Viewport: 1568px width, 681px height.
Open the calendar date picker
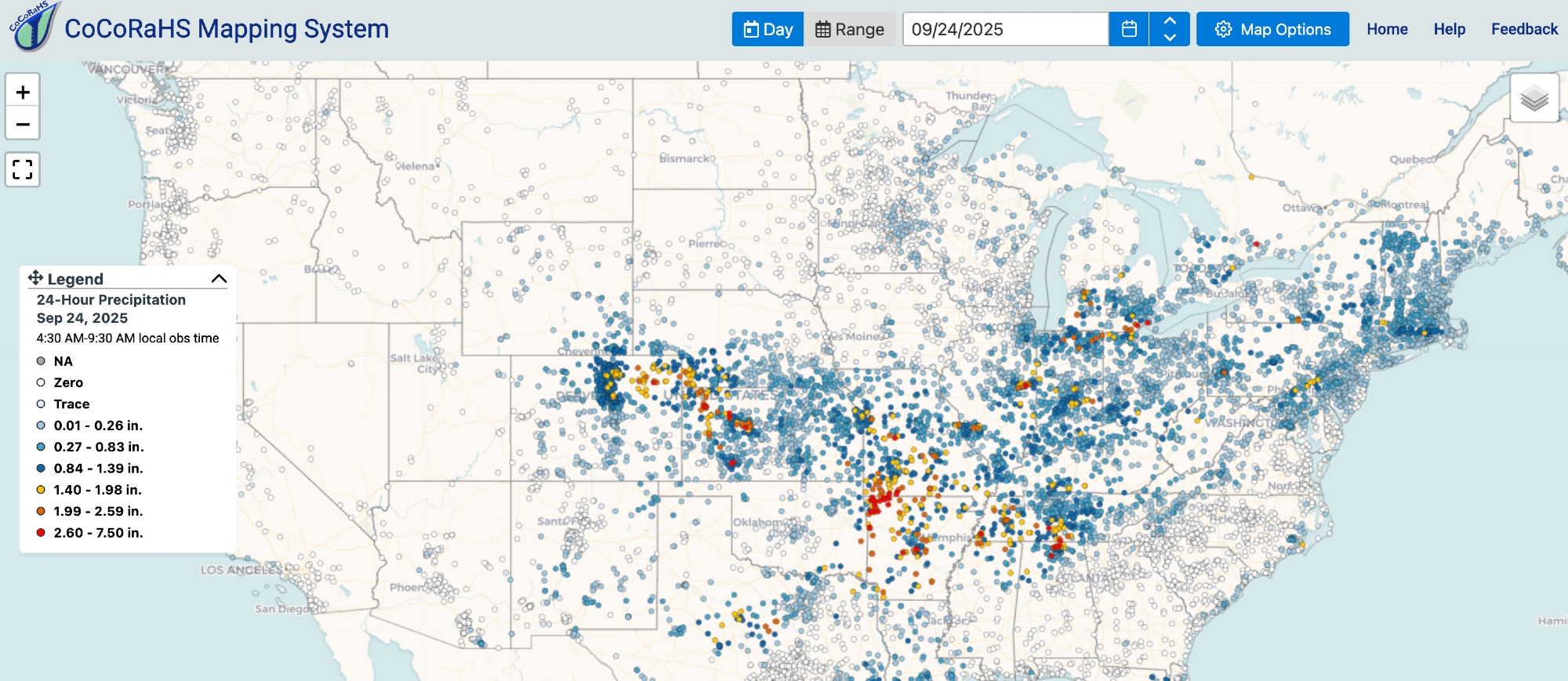click(1129, 30)
